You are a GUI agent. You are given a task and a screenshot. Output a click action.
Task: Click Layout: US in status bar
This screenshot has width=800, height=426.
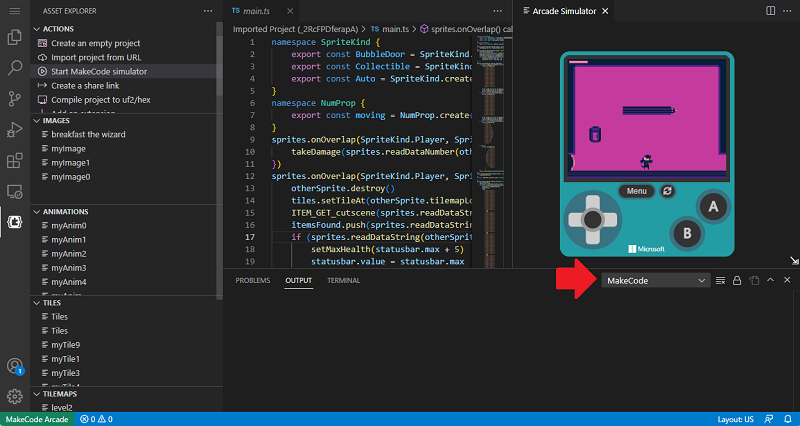click(x=735, y=419)
